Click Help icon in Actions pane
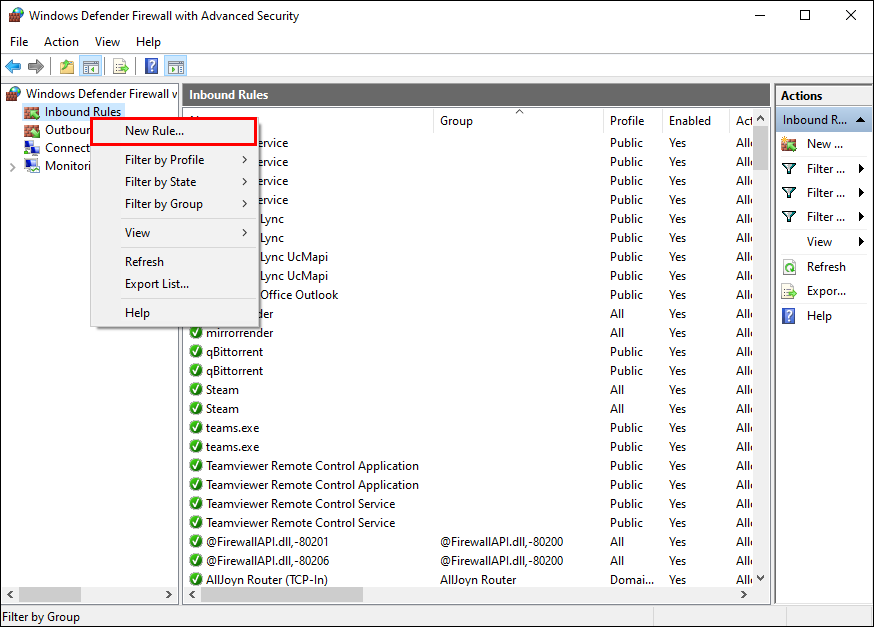Screen dimensions: 874x627 [x=789, y=316]
